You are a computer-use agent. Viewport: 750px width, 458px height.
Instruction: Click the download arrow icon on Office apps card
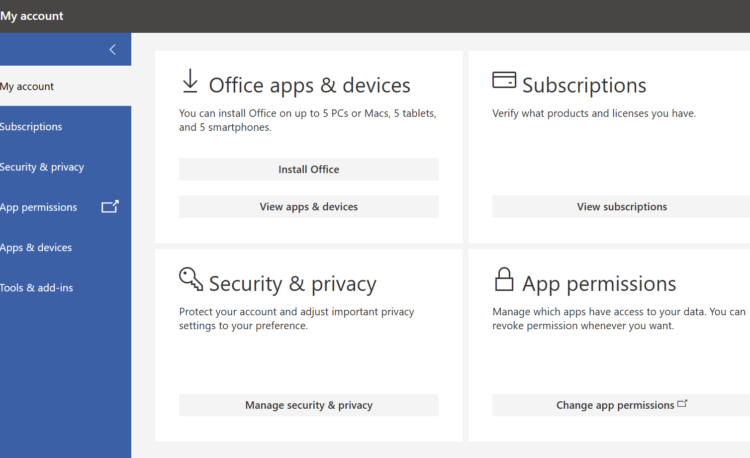(190, 81)
